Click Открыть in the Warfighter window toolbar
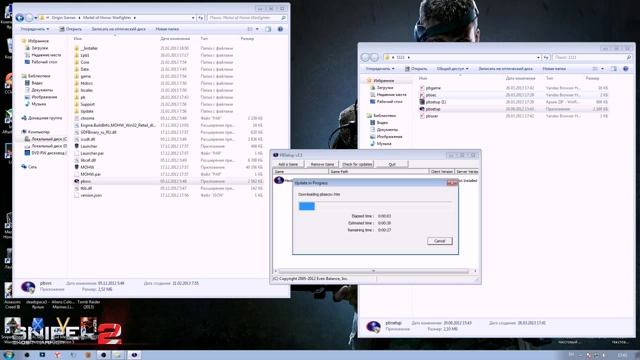This screenshot has height=360, width=640. click(71, 29)
